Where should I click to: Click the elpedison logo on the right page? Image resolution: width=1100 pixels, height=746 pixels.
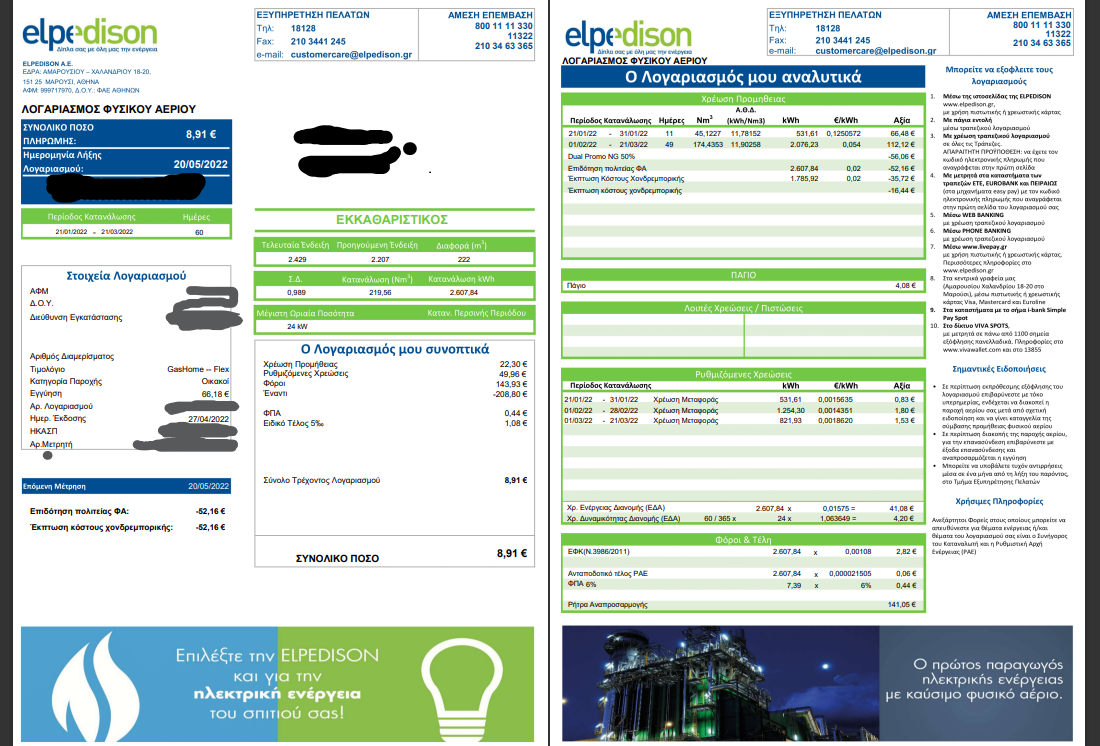coord(628,37)
